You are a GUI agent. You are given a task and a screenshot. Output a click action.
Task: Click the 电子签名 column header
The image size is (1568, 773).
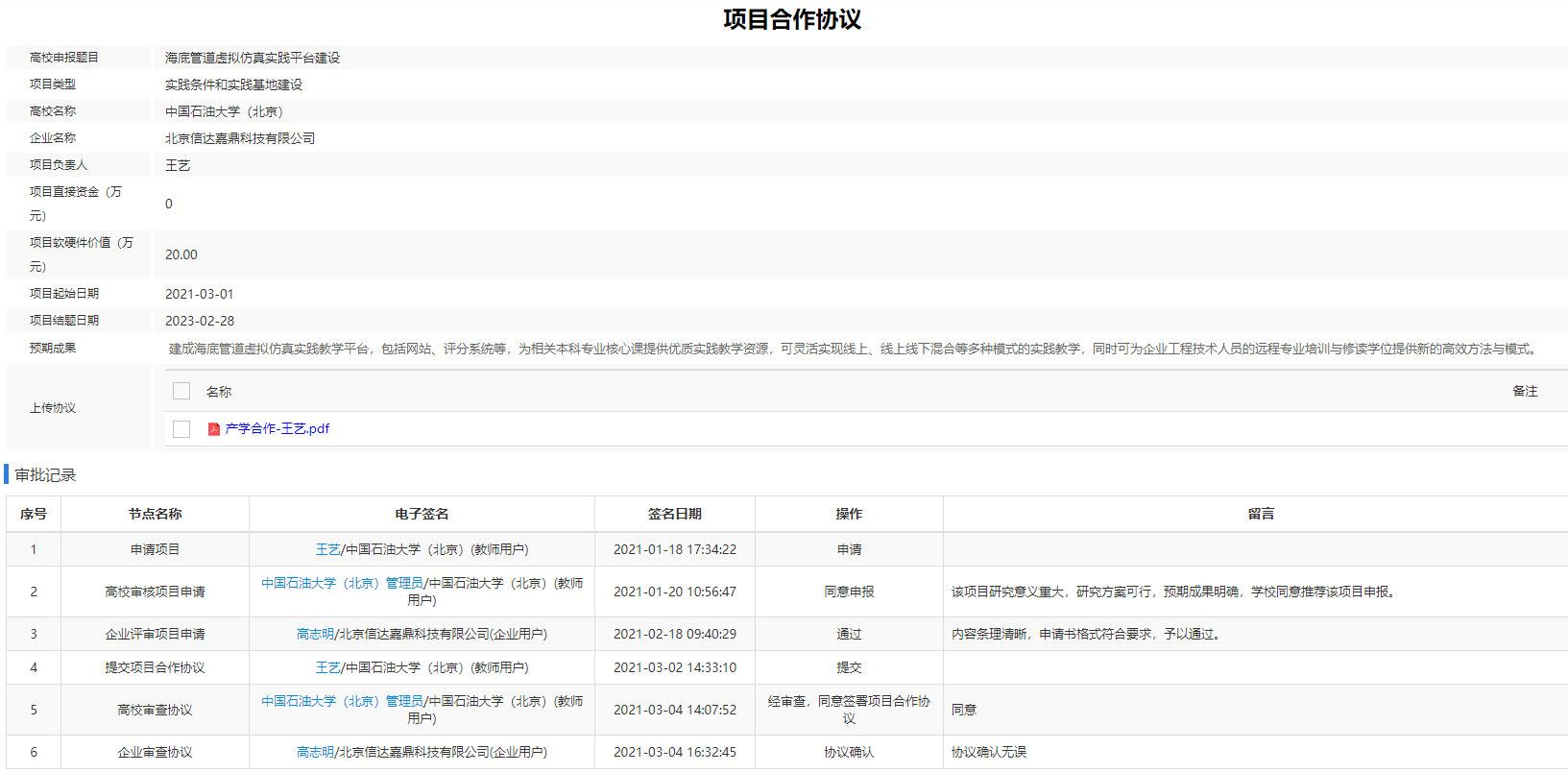422,515
